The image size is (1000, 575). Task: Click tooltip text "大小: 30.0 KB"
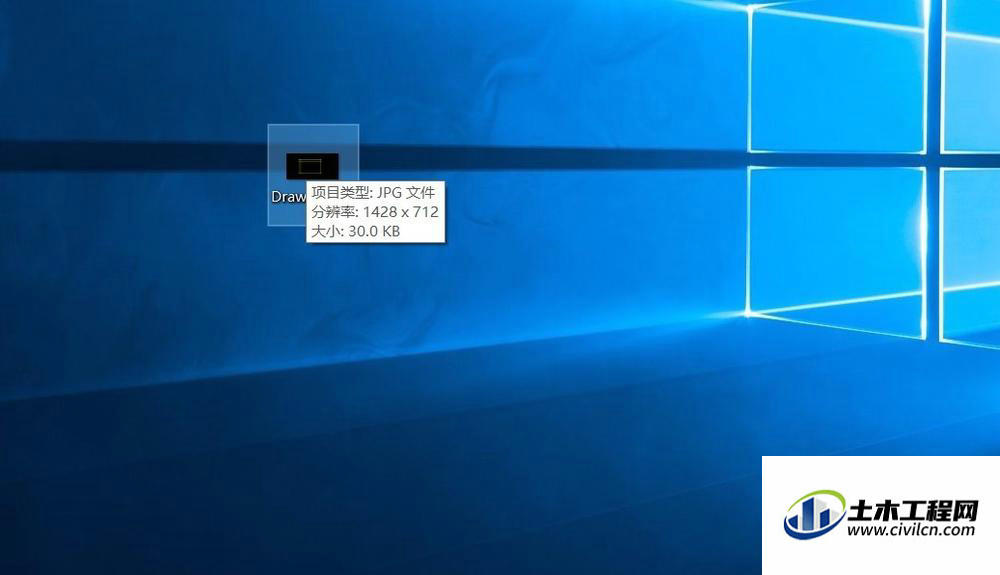[355, 231]
